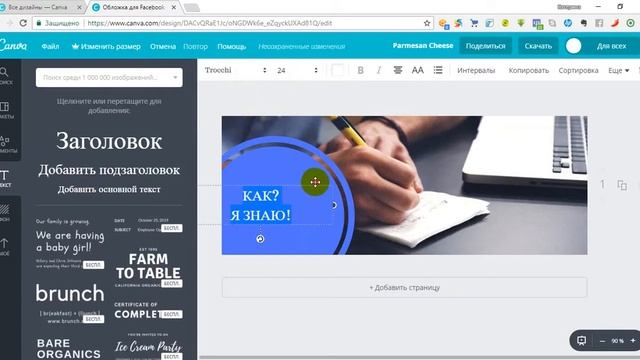Click the shopping cart extension icon
Image resolution: width=640 pixels, height=360 pixels.
click(x=474, y=23)
